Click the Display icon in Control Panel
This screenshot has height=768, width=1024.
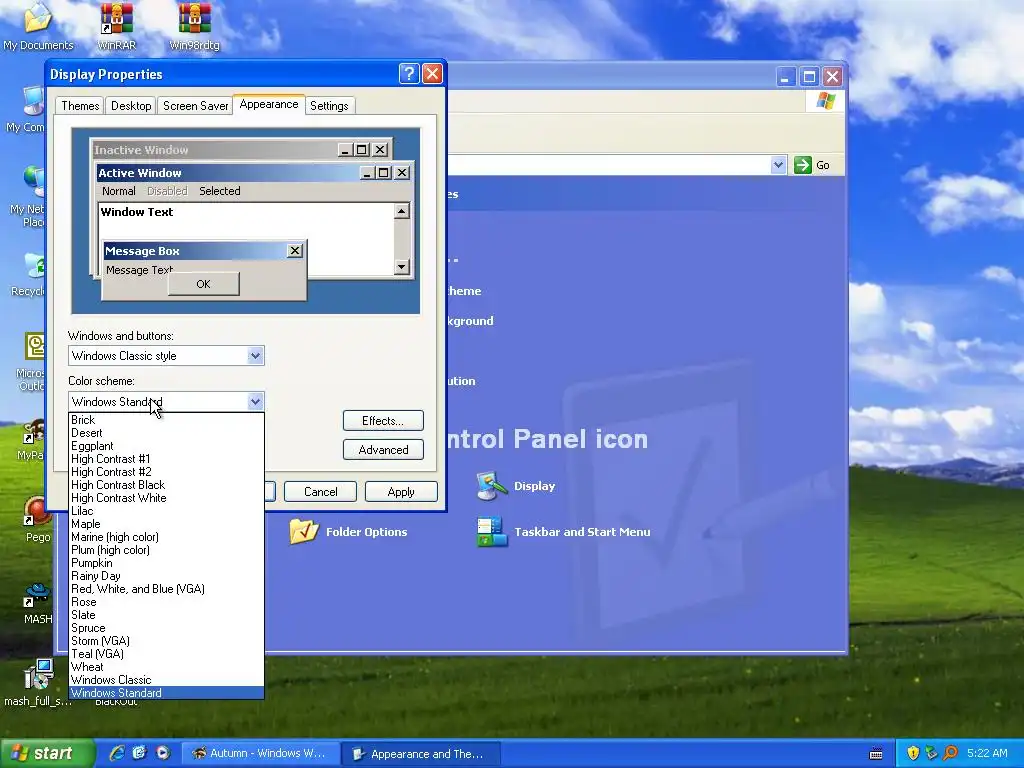(x=492, y=486)
